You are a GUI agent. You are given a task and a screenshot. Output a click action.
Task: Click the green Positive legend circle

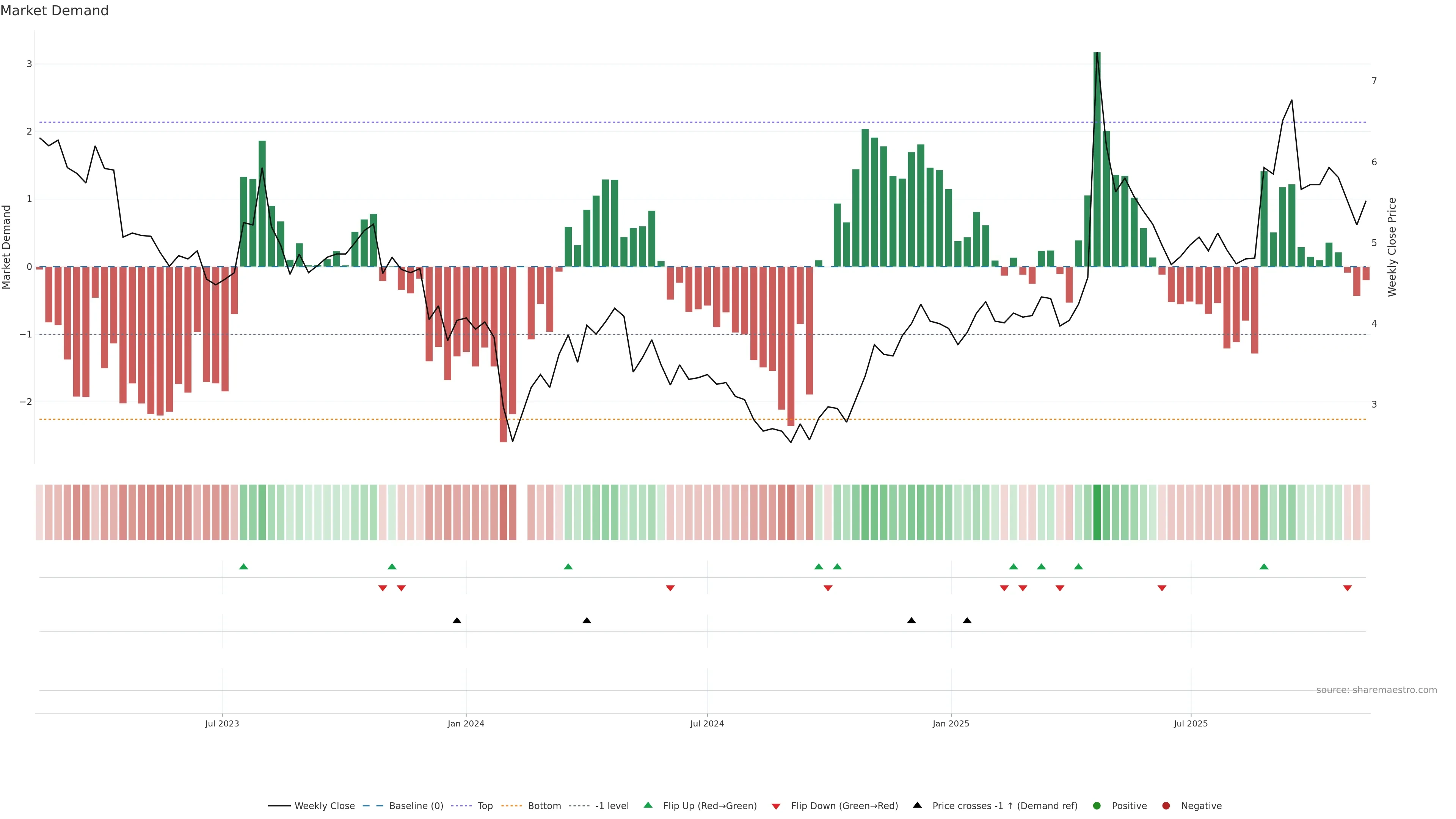tap(1097, 806)
